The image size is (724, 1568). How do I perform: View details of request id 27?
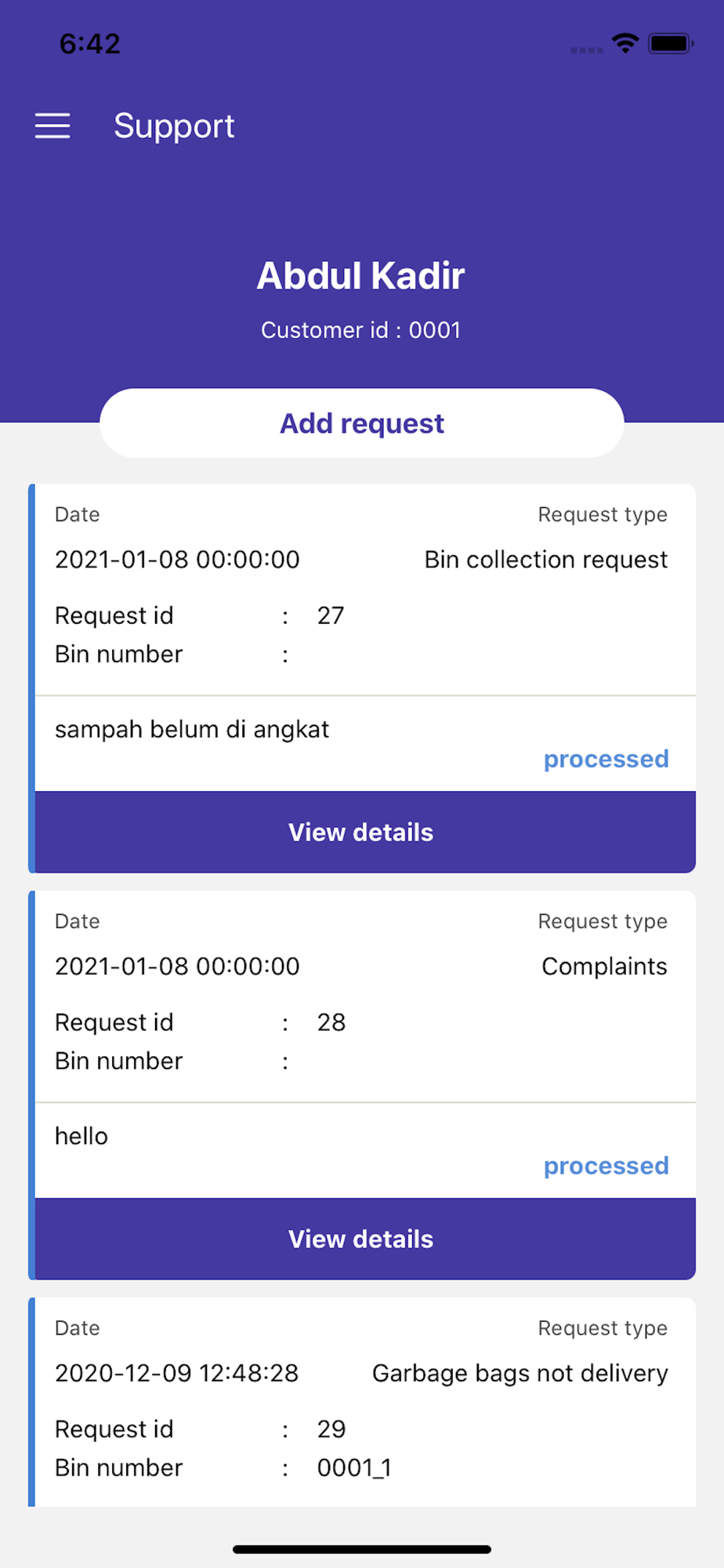[x=365, y=832]
